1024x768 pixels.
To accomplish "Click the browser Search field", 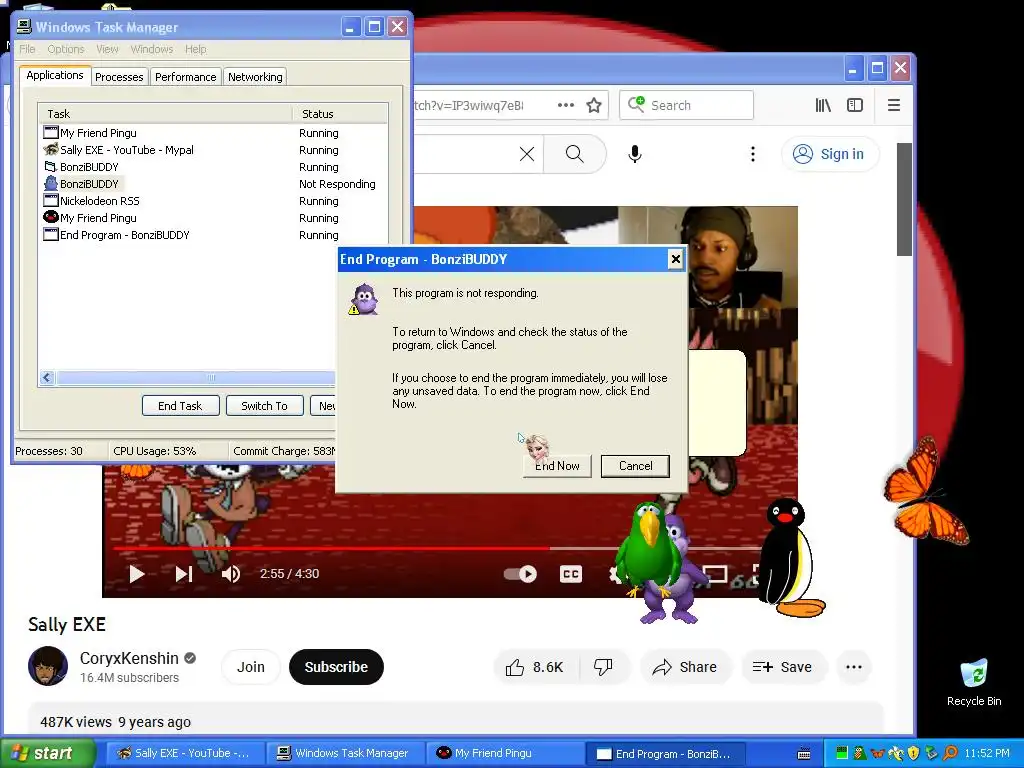I will pos(686,105).
